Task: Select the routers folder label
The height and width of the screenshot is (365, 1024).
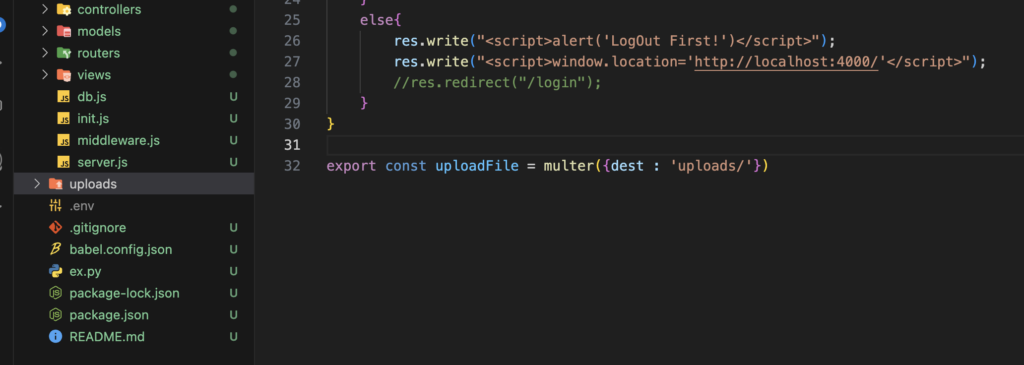Action: 99,53
